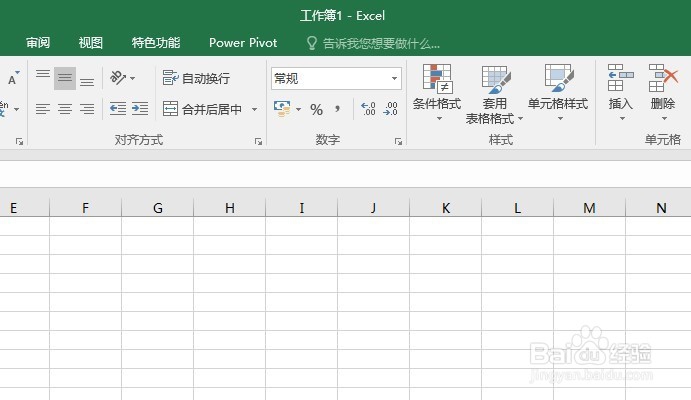Click the increase font size A icon
Screen dimensions: 691x400
point(13,78)
